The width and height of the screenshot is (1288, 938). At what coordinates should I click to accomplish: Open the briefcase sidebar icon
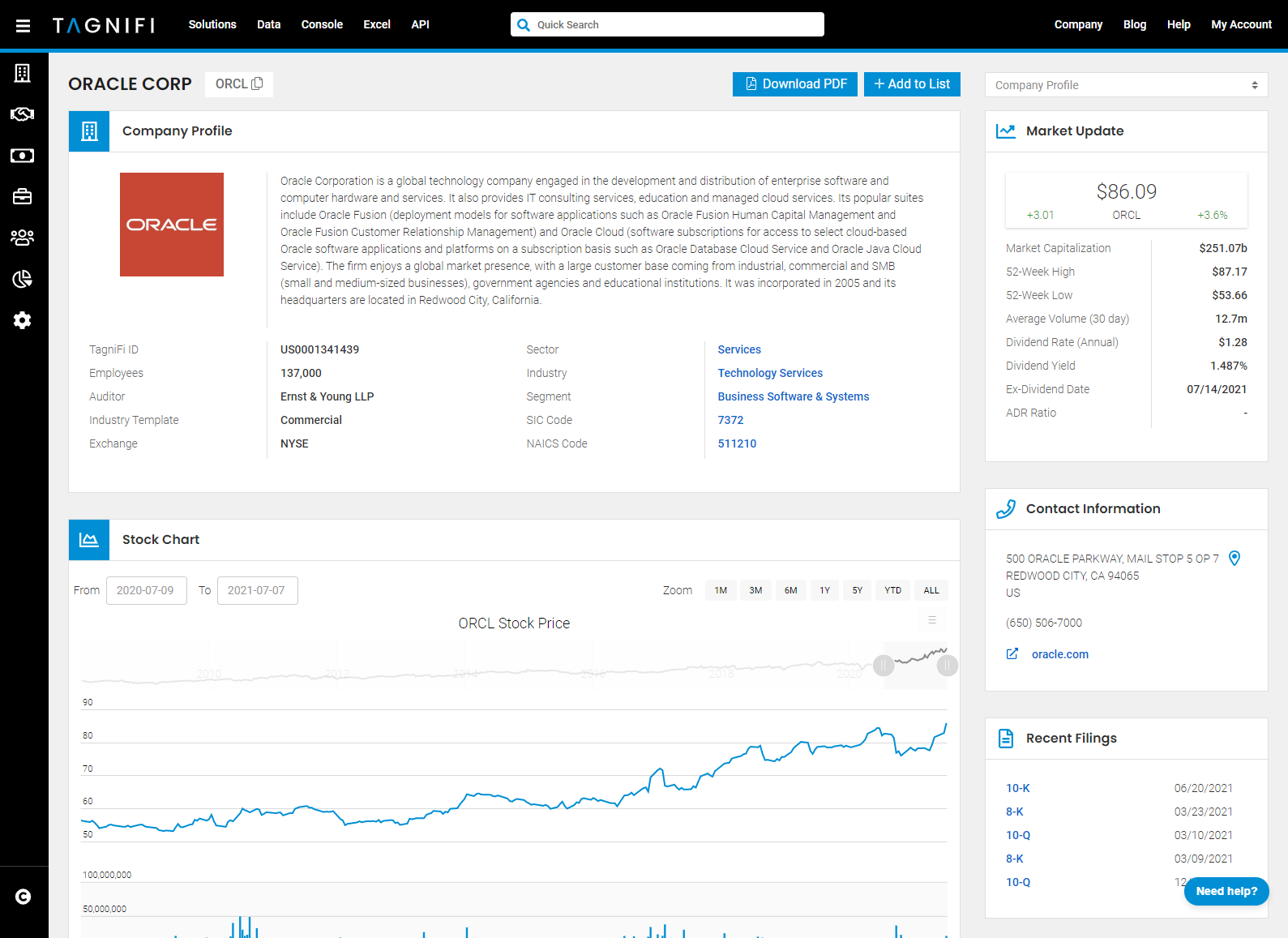[23, 197]
